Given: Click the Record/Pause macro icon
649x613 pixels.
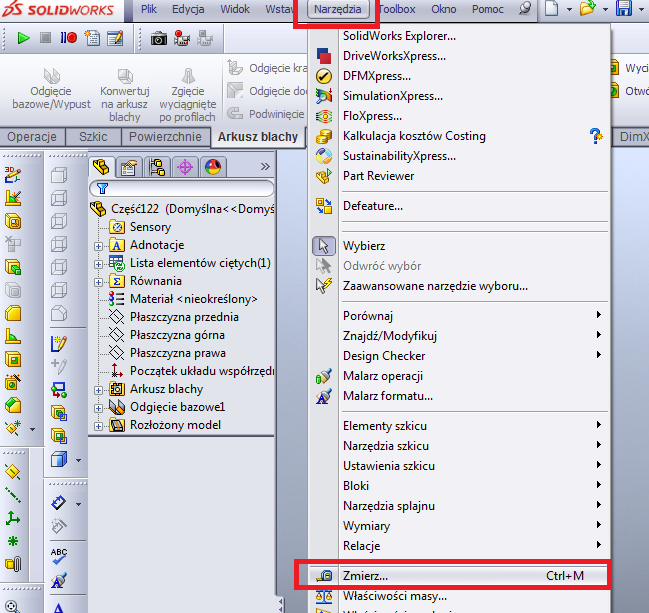Looking at the screenshot, I should coord(69,38).
